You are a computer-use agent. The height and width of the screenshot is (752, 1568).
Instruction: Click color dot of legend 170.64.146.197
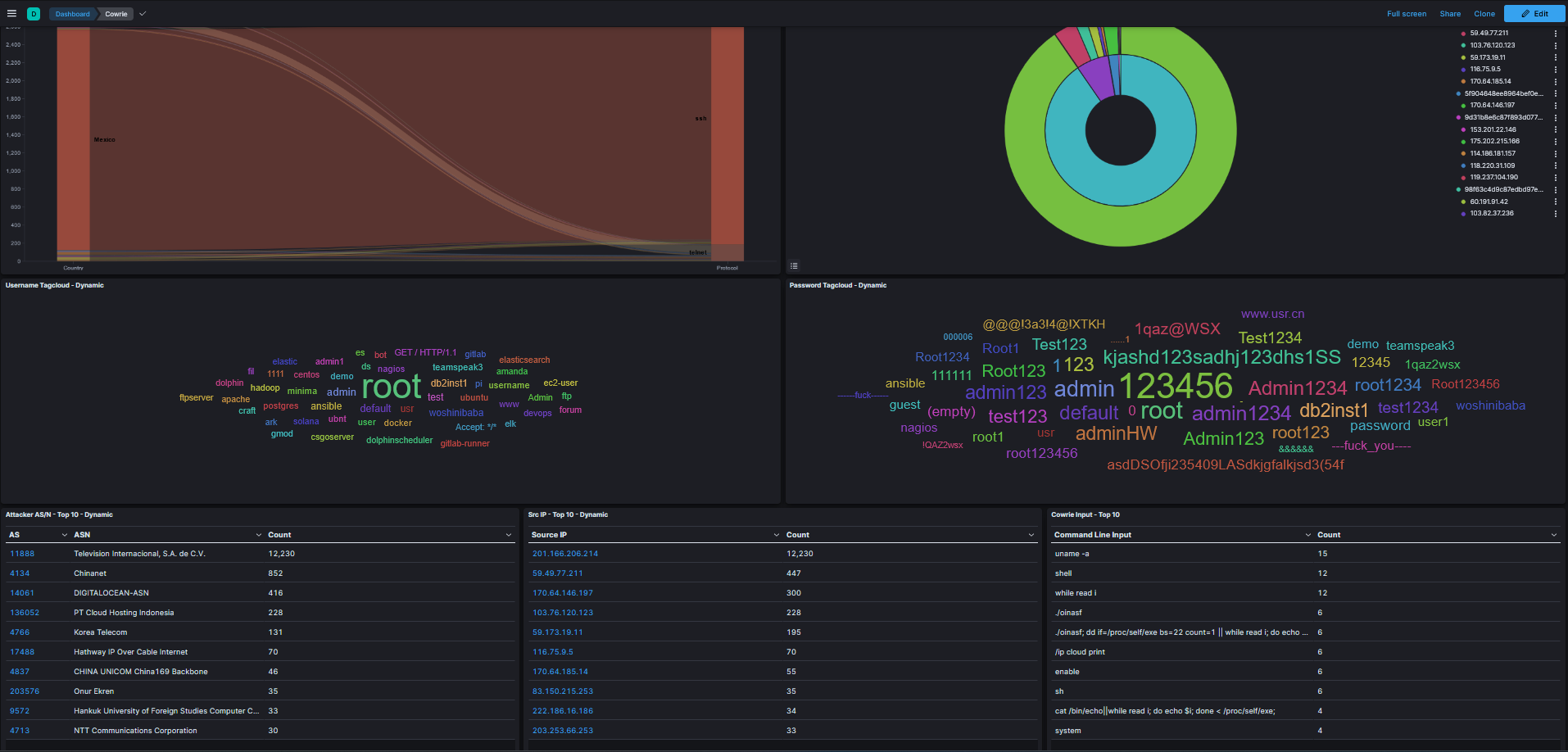coord(1463,106)
